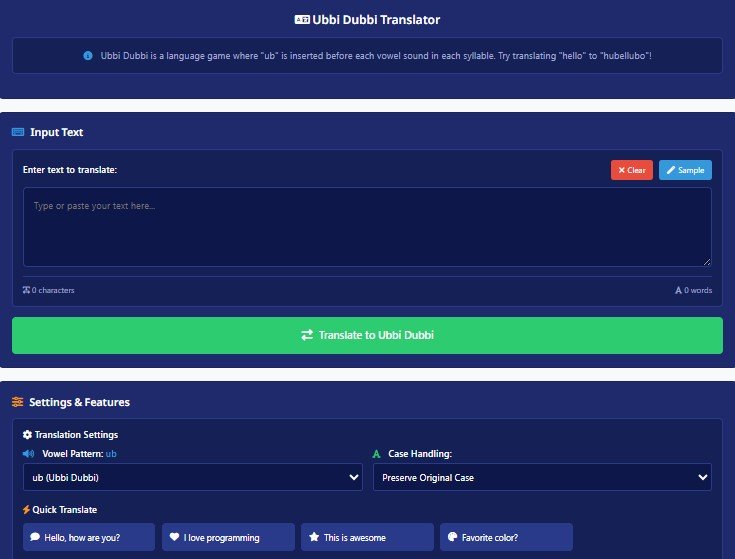
Task: Click the sliders icon beside Settings & Features
Action: (17, 402)
